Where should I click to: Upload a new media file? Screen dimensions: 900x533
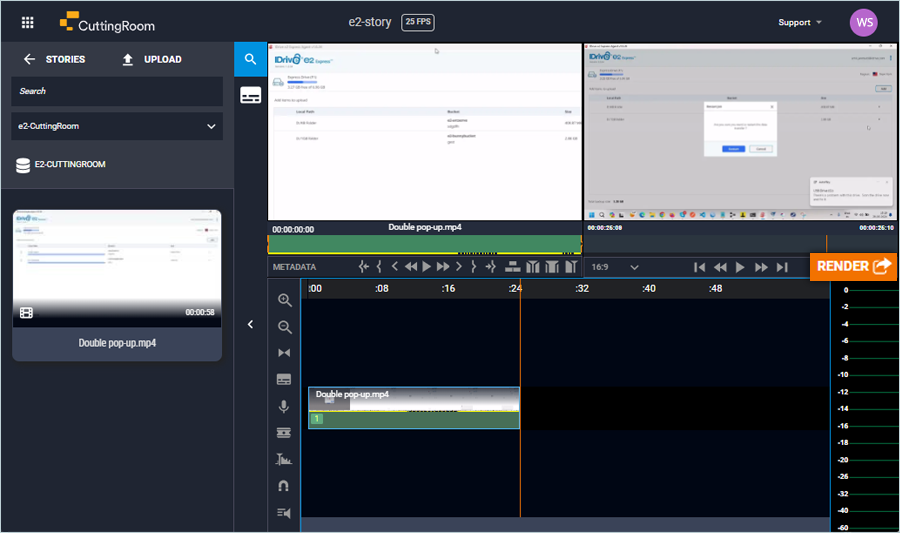coord(152,59)
